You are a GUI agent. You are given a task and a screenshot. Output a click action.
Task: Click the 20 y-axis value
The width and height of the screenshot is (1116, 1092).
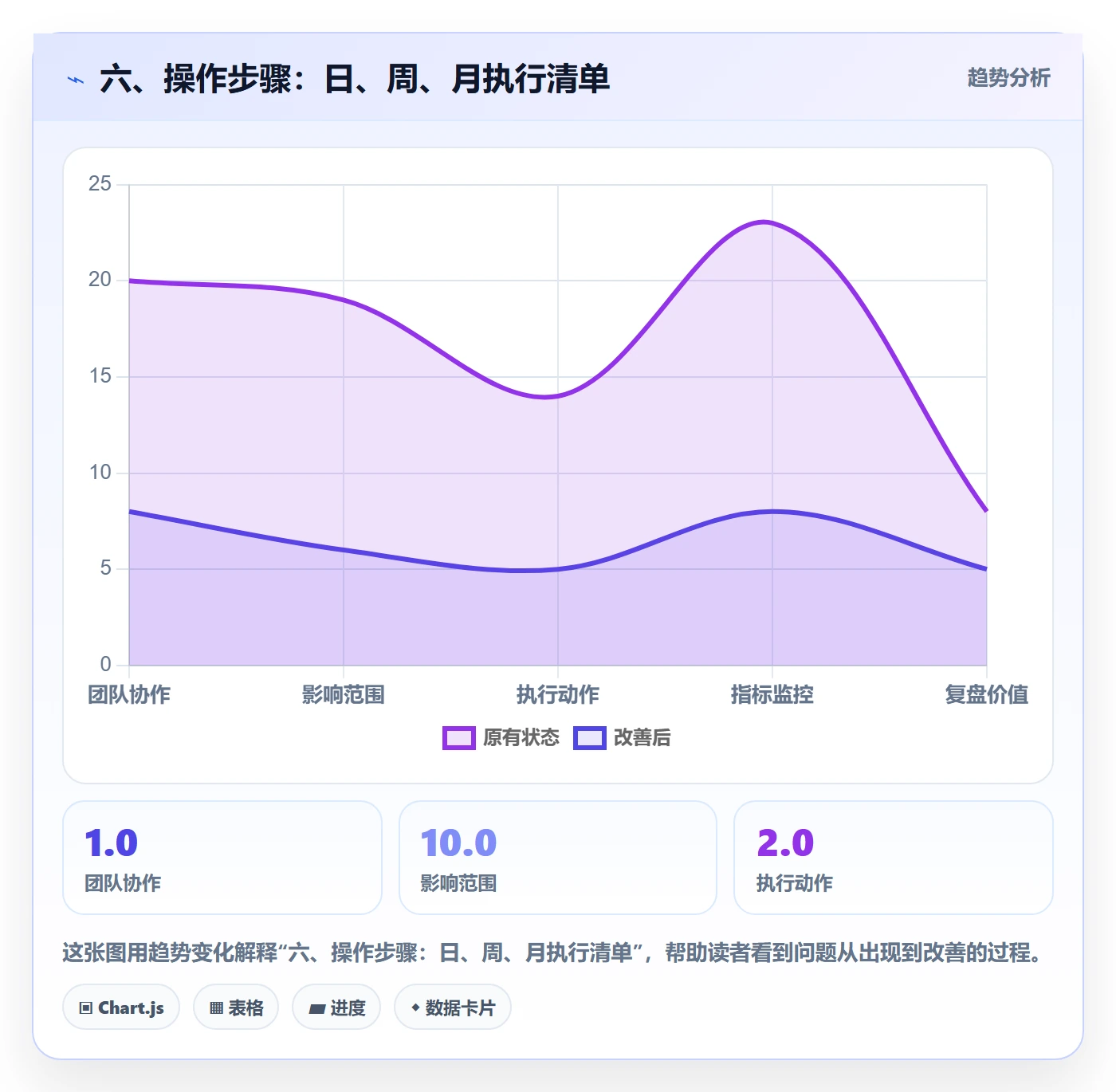click(x=100, y=280)
